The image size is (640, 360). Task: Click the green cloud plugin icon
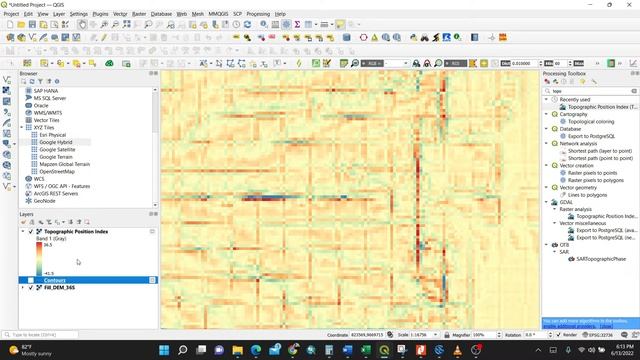pyautogui.click(x=109, y=63)
